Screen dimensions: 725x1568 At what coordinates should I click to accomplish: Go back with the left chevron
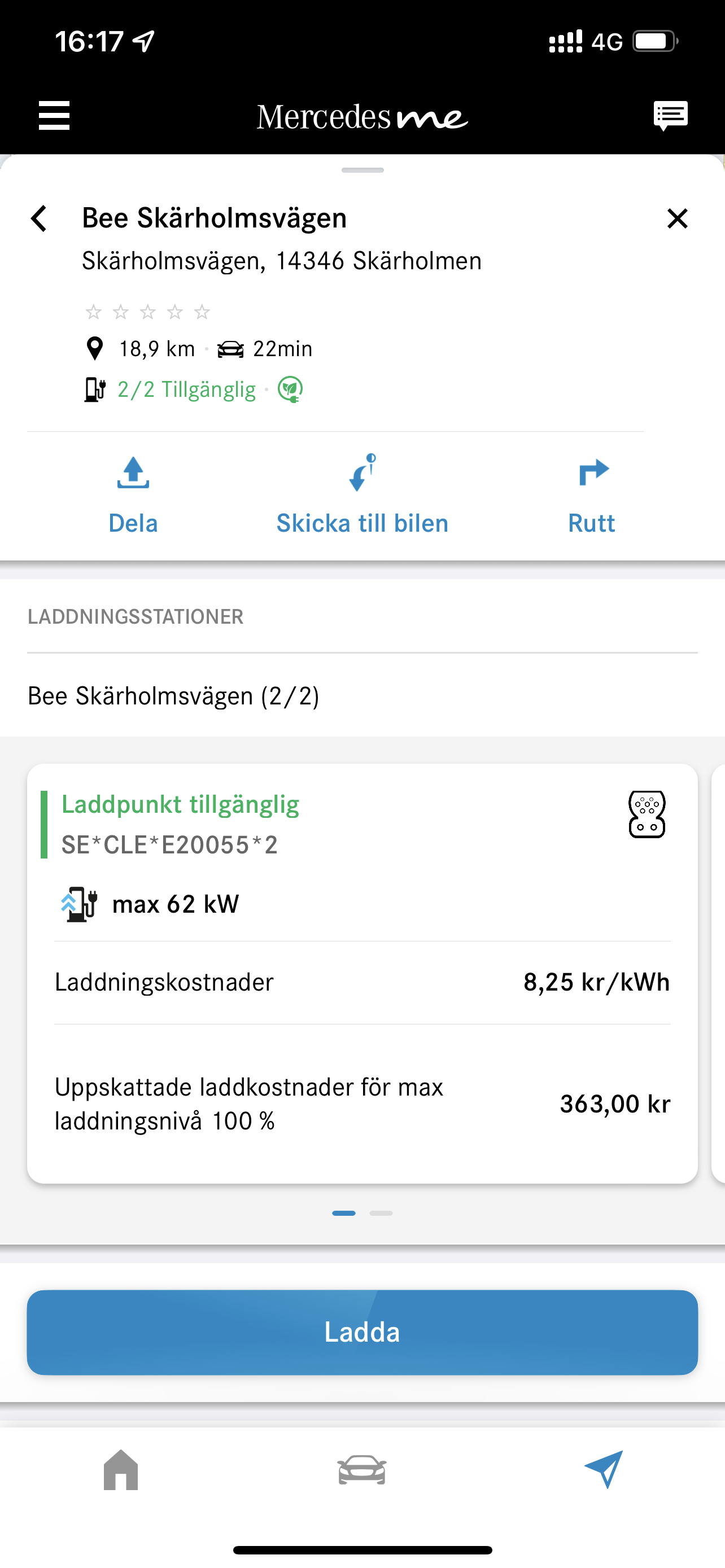point(39,218)
